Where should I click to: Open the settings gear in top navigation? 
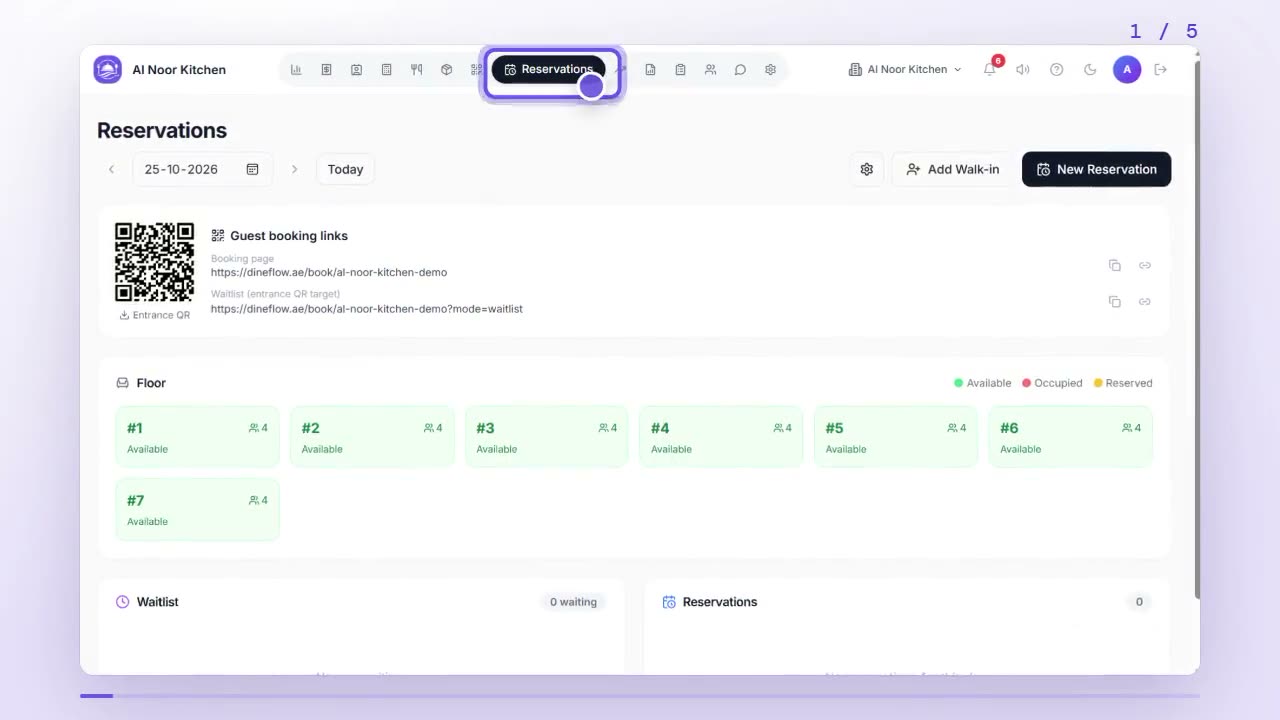(770, 70)
